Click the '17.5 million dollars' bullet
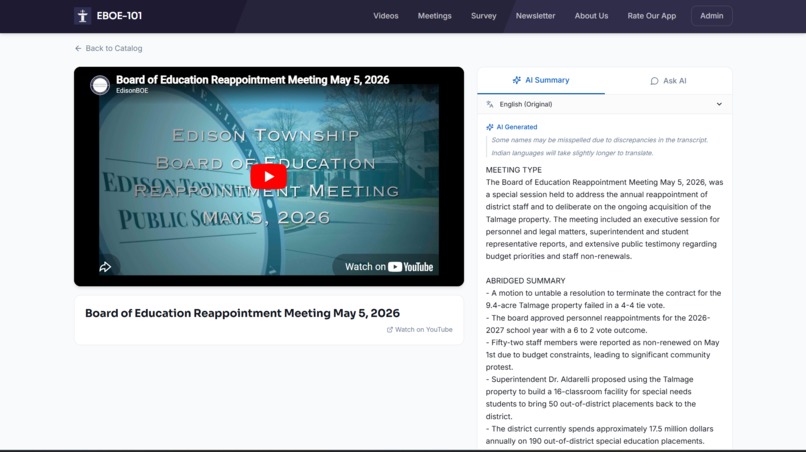This screenshot has width=806, height=452. [x=599, y=435]
